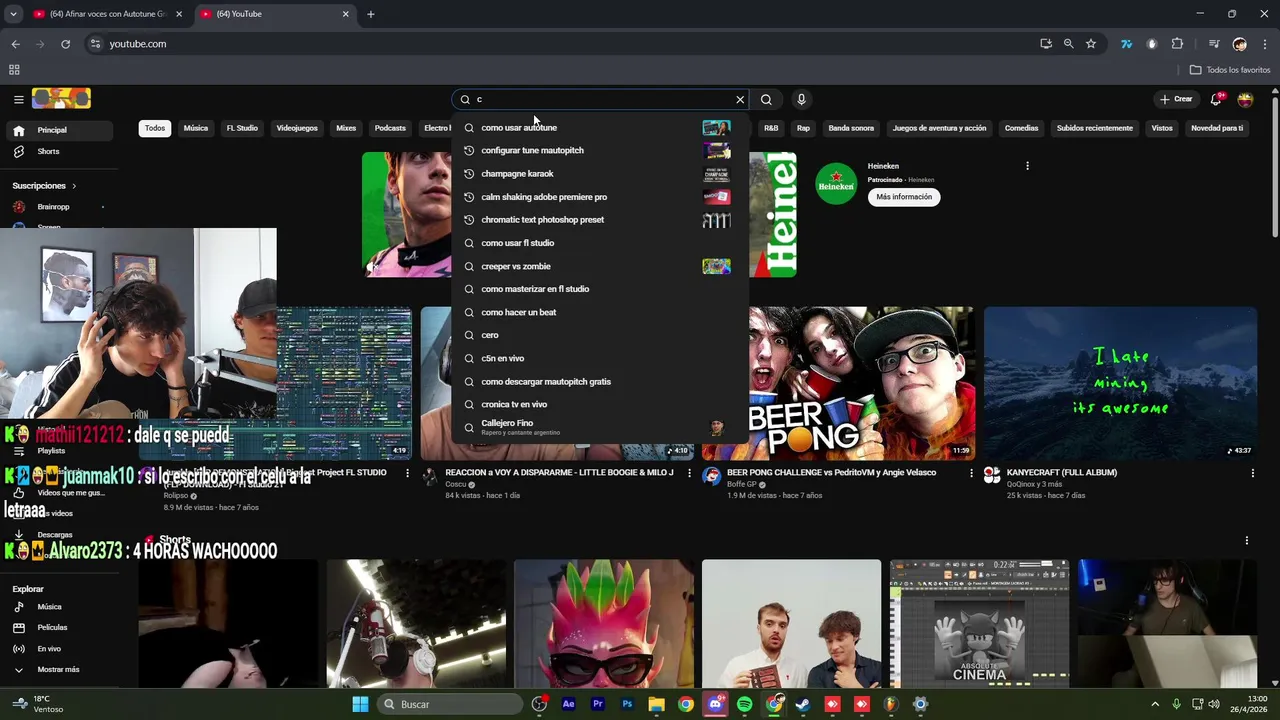This screenshot has width=1280, height=720.
Task: Open OBS Studio from the taskbar
Action: 540,704
